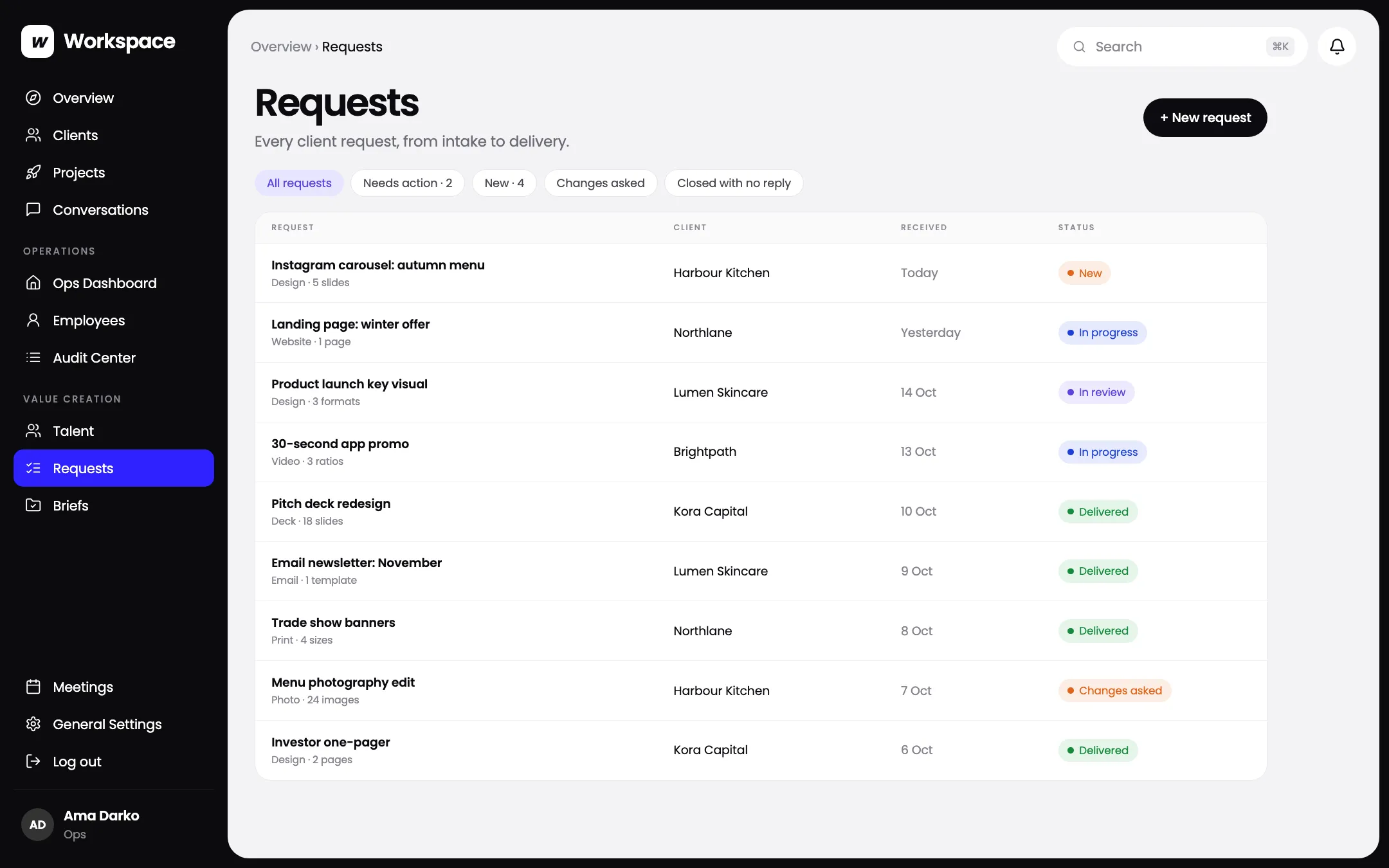Click the Briefs folder icon
This screenshot has height=868, width=1389.
pyautogui.click(x=33, y=505)
